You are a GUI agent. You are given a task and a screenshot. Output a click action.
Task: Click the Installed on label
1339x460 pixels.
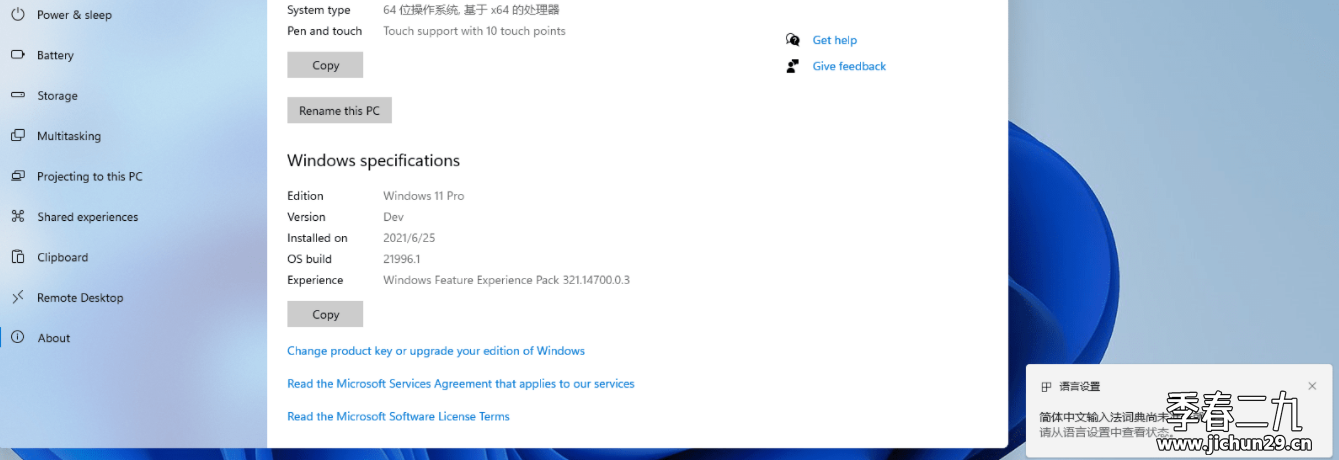(317, 238)
